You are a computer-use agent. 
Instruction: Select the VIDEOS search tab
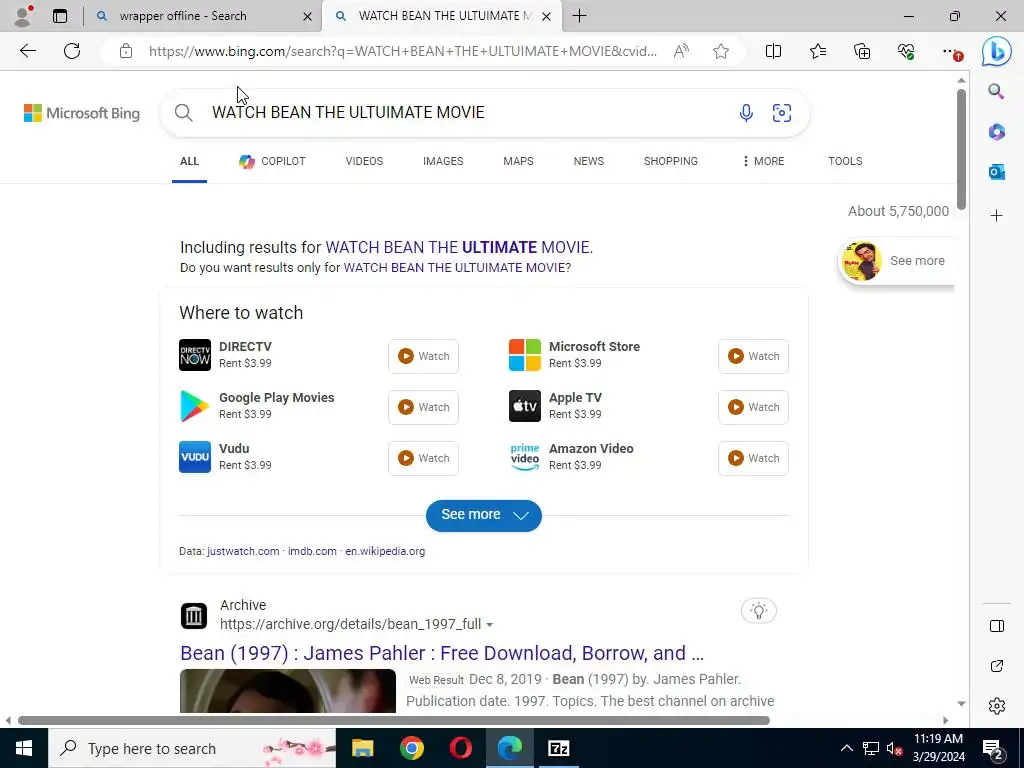tap(364, 161)
